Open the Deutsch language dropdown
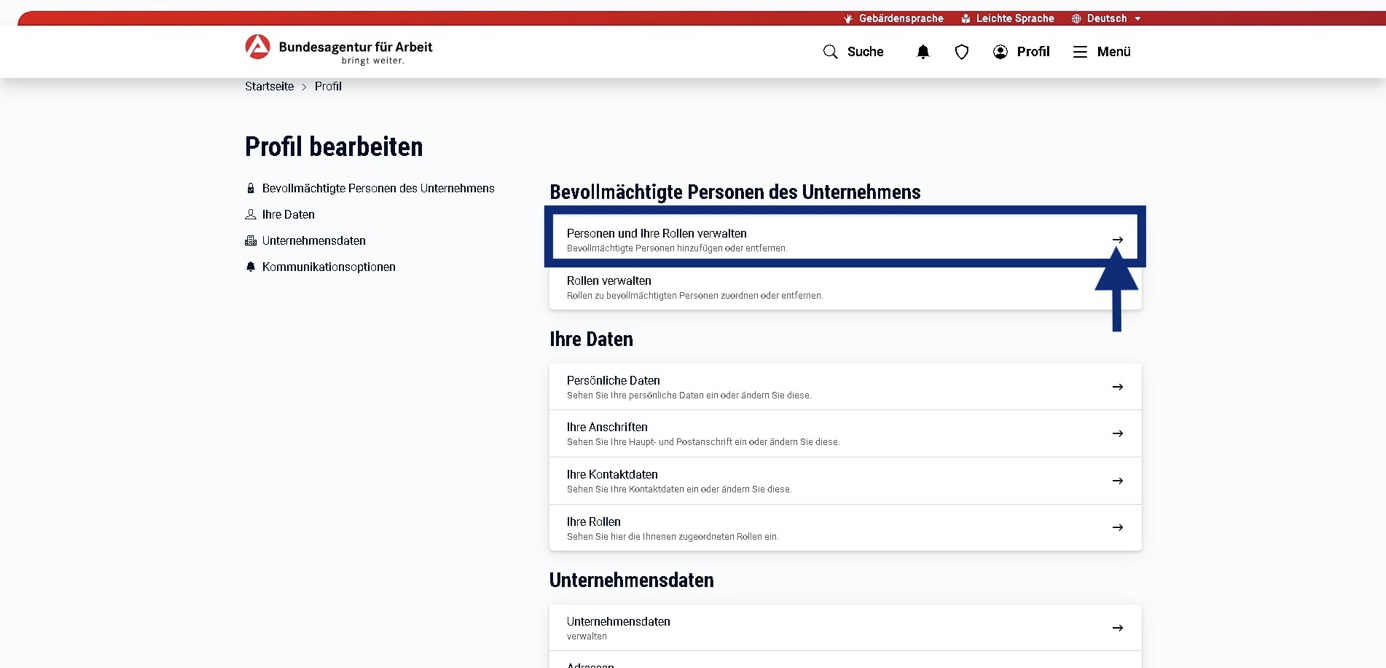1386x668 pixels. (x=1106, y=18)
